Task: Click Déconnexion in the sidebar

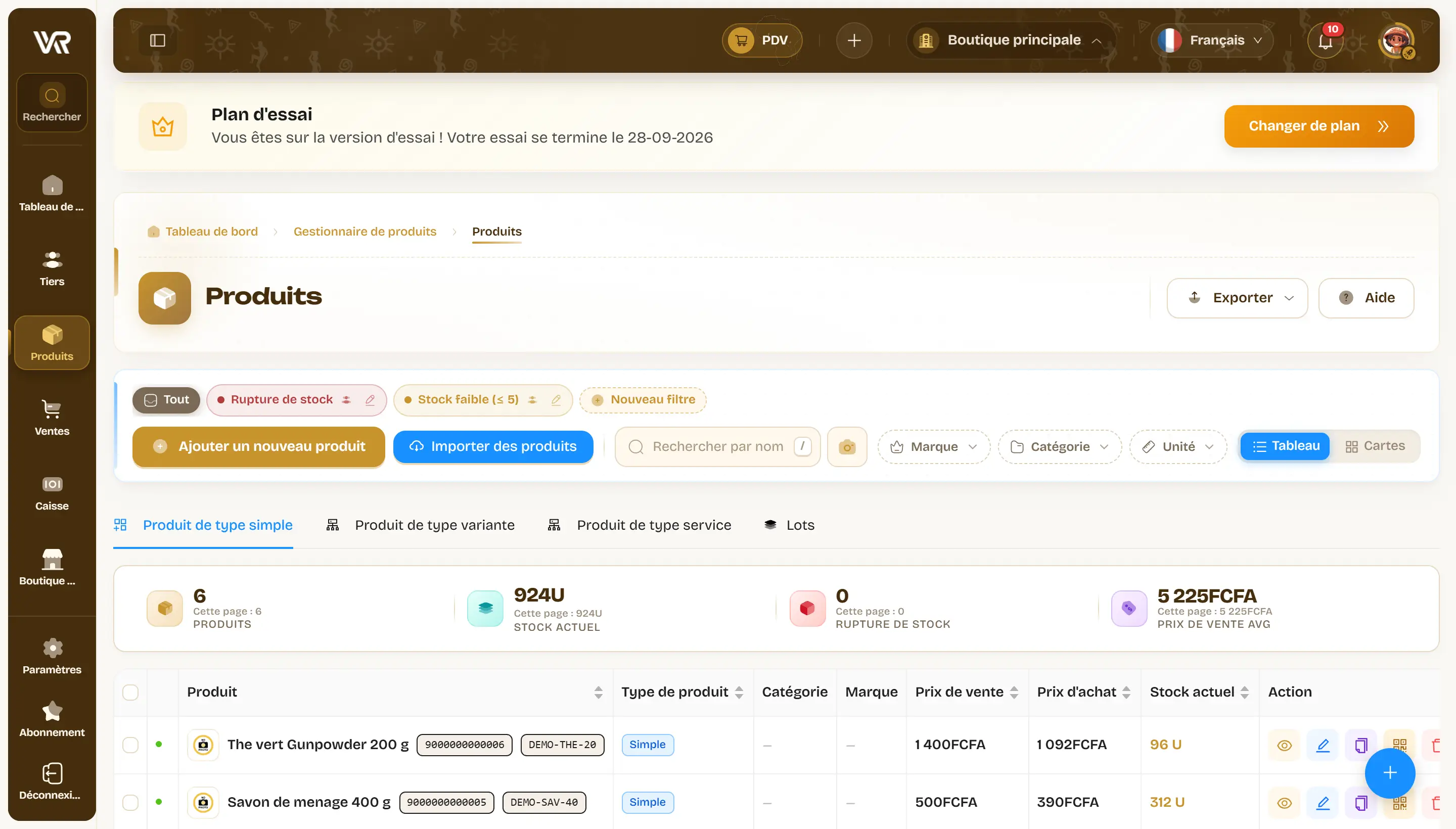Action: (52, 782)
